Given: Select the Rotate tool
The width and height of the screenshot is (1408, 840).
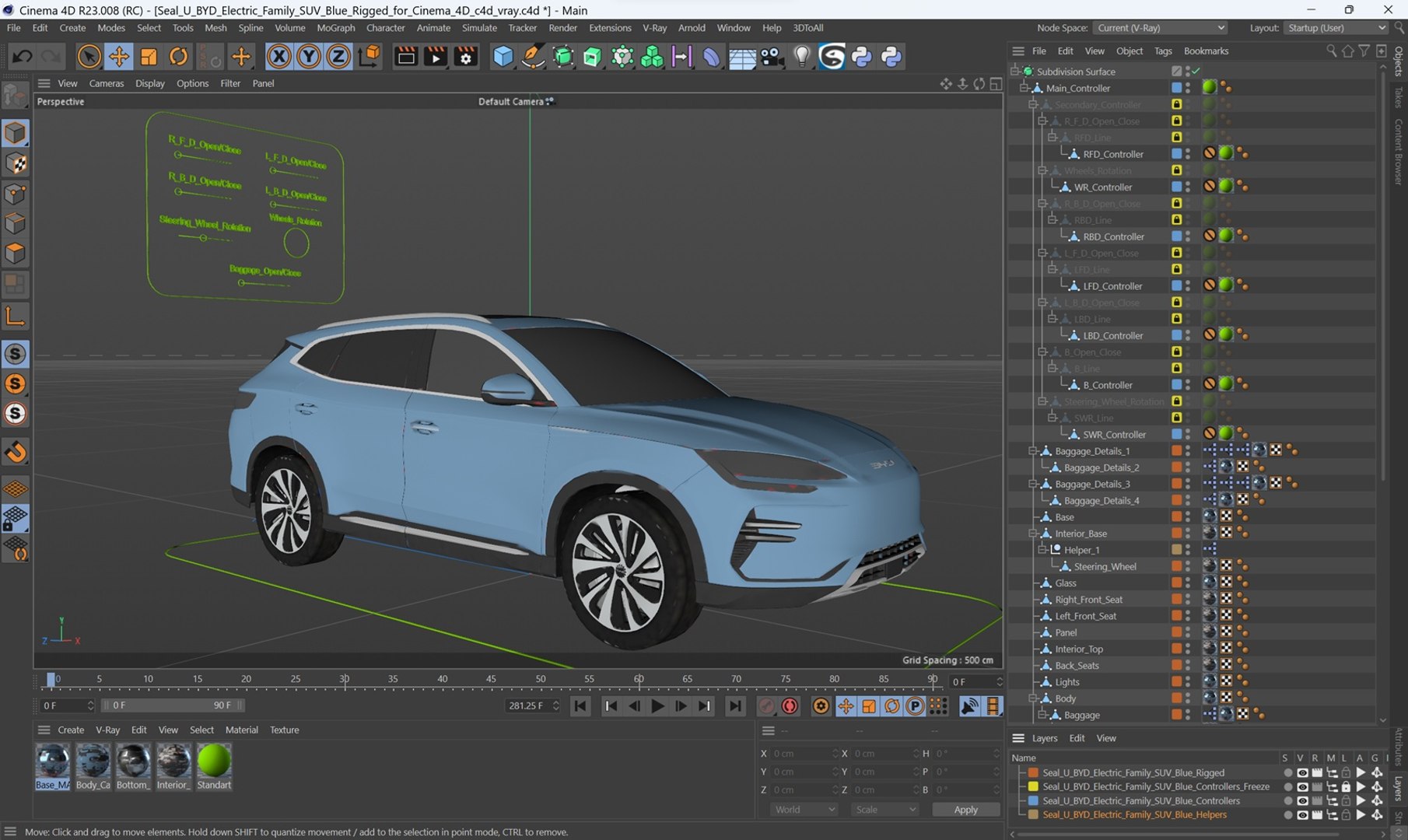Looking at the screenshot, I should (x=179, y=56).
